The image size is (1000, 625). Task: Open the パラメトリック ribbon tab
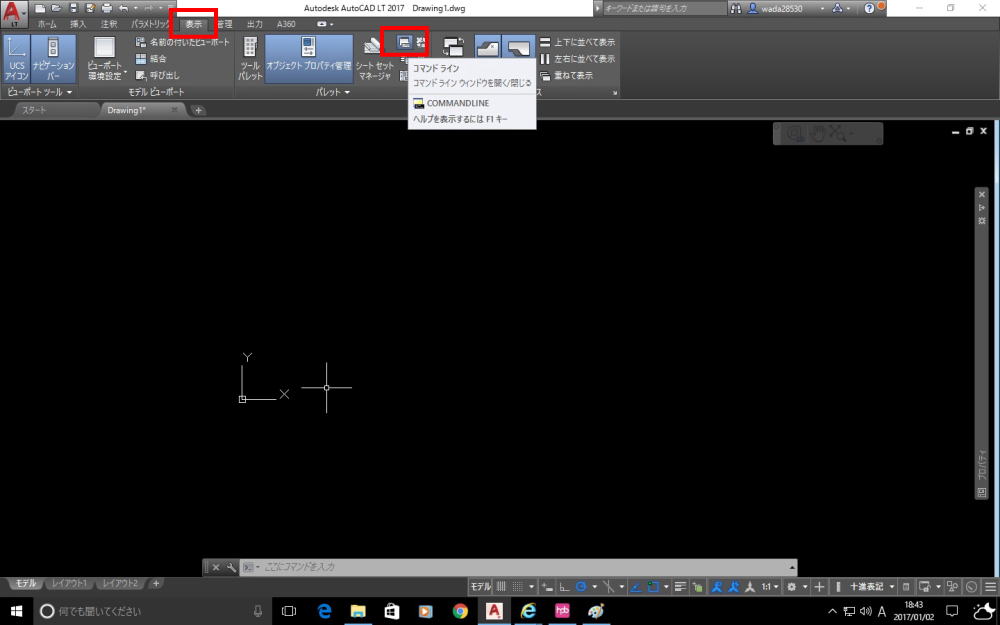point(151,24)
